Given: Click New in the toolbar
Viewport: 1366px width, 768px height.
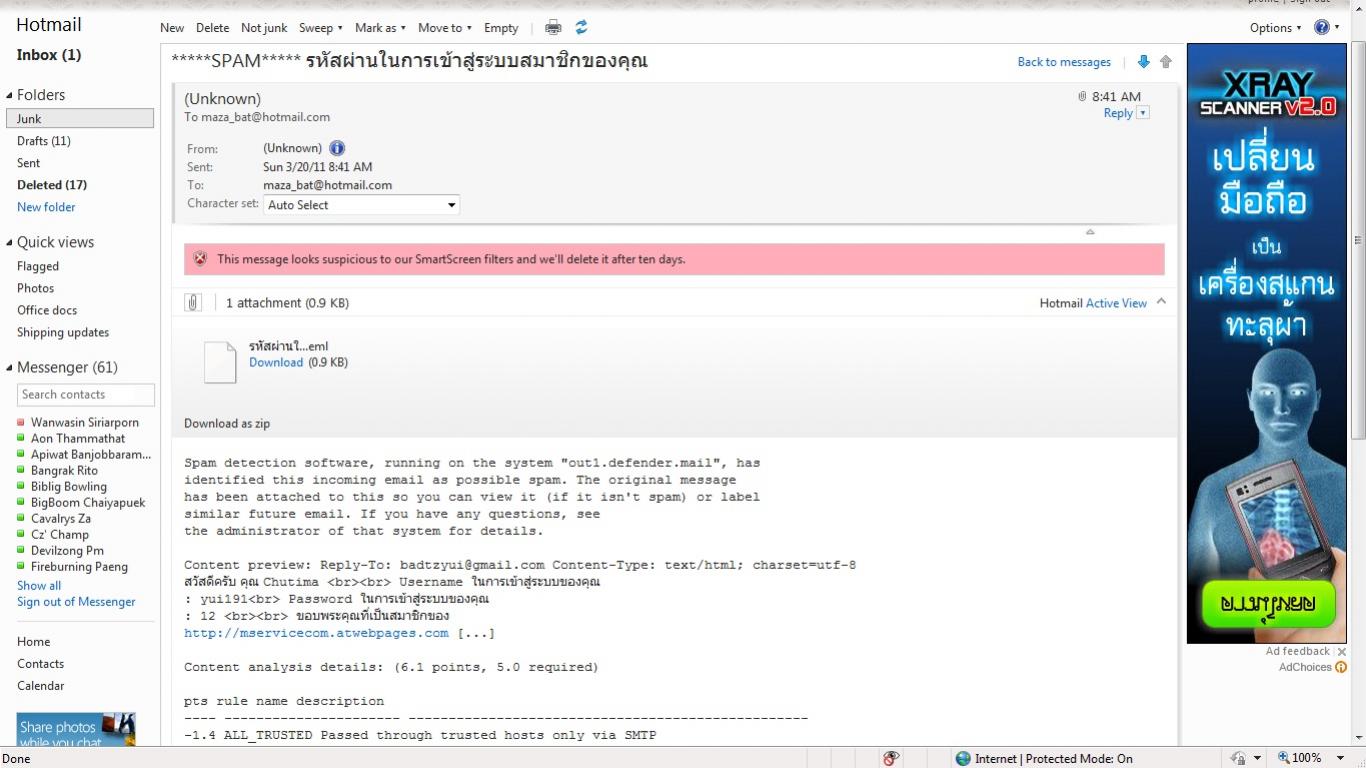Looking at the screenshot, I should coord(172,28).
